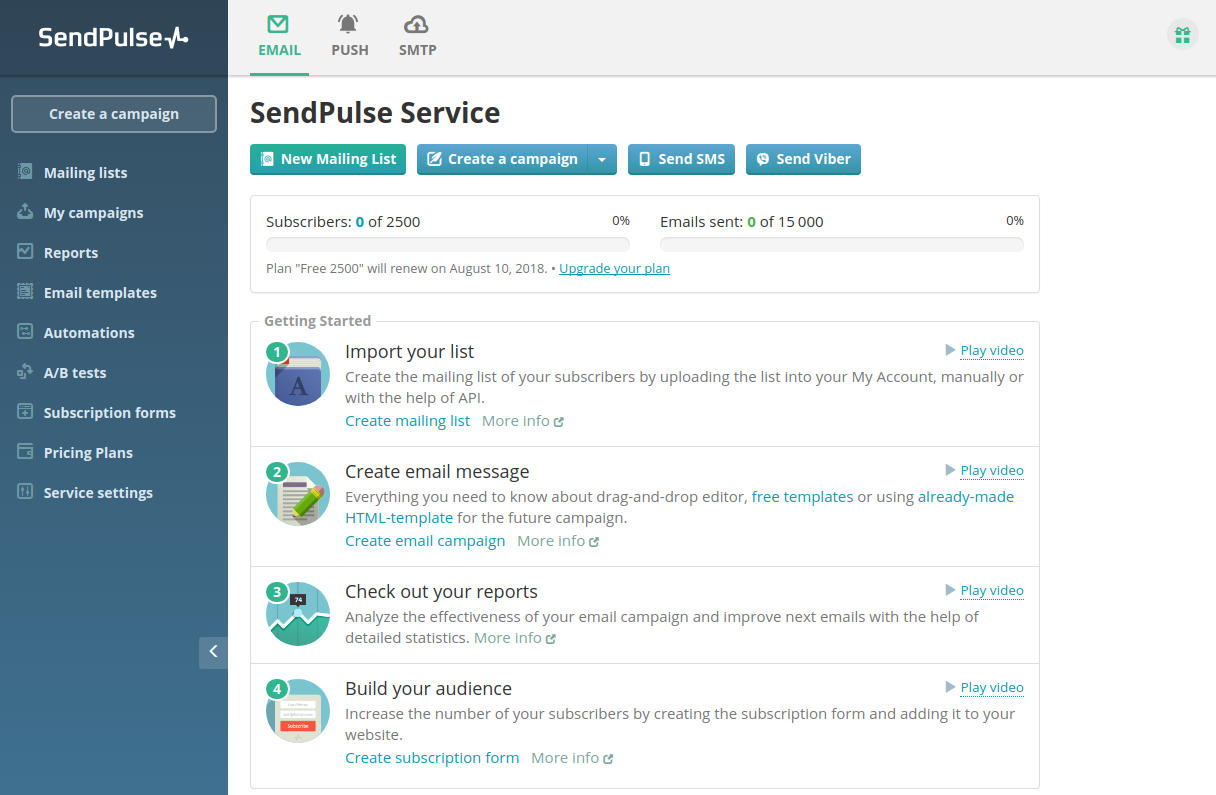Open the Upgrade your plan link
The height and width of the screenshot is (795, 1216).
[x=614, y=268]
